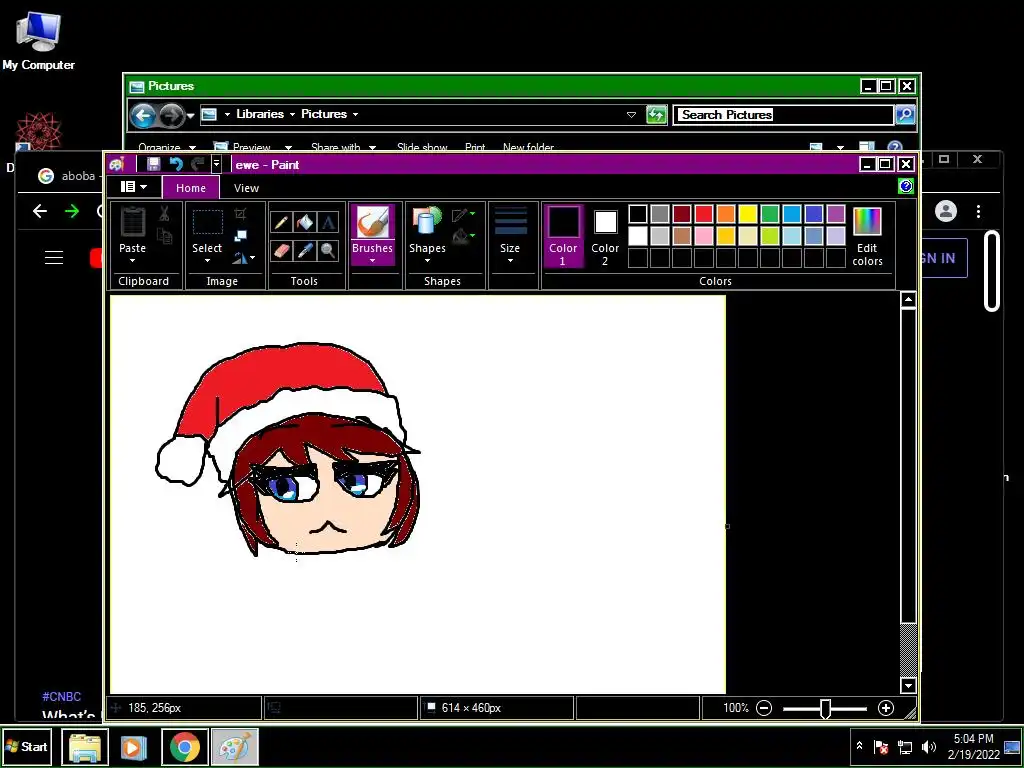Click the refresh icon in Pictures address bar
The height and width of the screenshot is (768, 1024).
point(656,115)
